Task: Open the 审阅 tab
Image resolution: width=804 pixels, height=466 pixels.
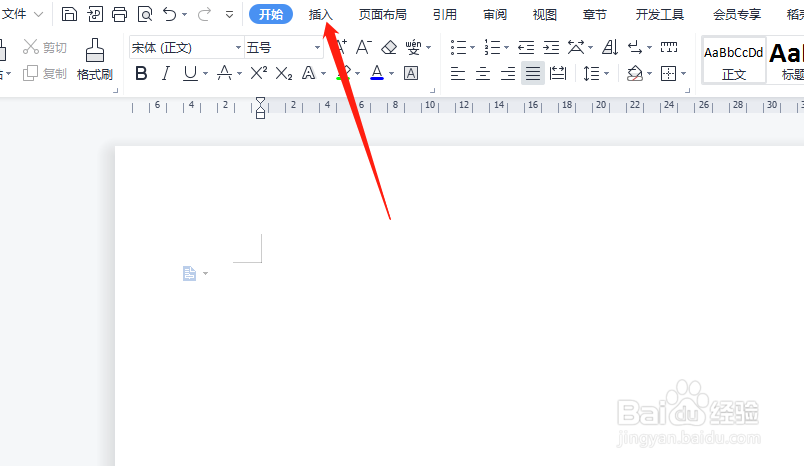Action: tap(495, 14)
